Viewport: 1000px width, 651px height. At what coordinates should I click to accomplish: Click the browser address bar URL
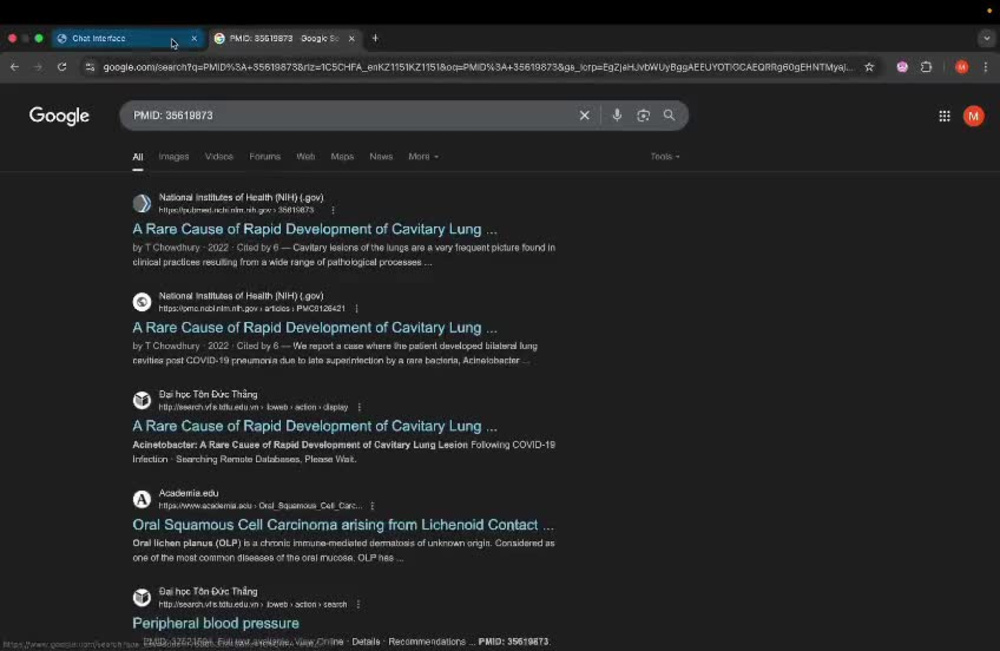(477, 67)
